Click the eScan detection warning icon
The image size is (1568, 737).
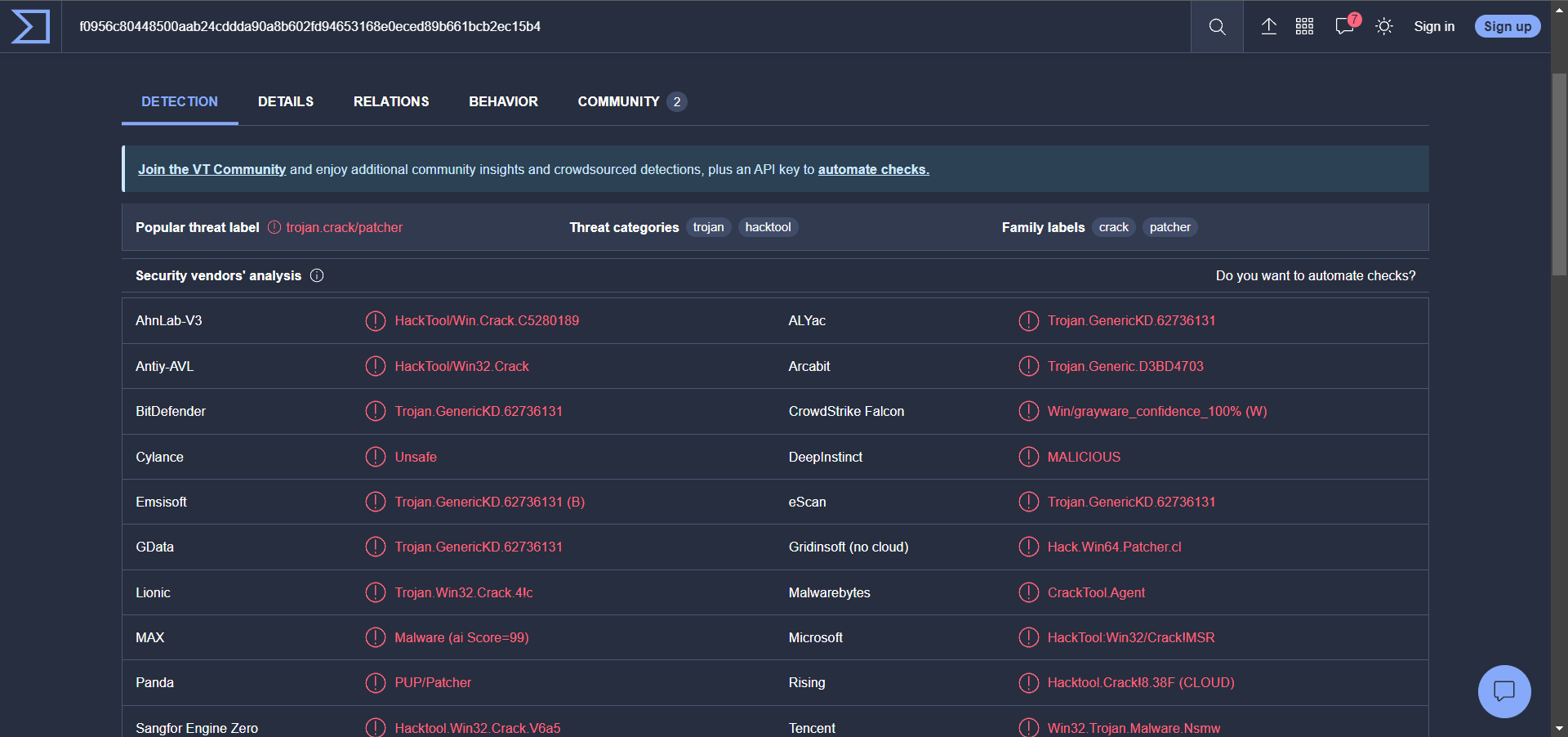(1028, 502)
